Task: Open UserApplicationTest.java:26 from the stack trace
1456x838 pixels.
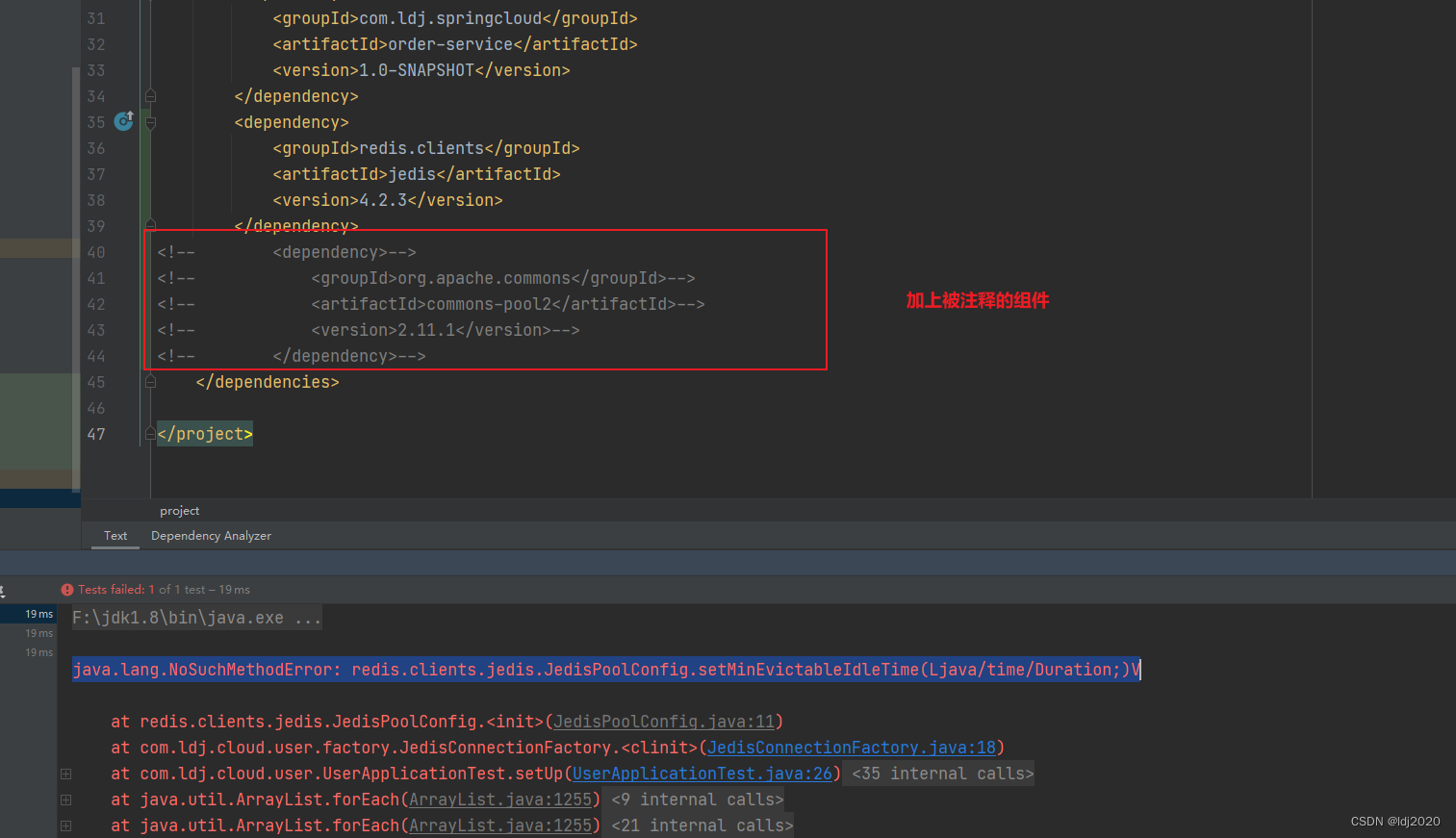Action: coord(702,773)
